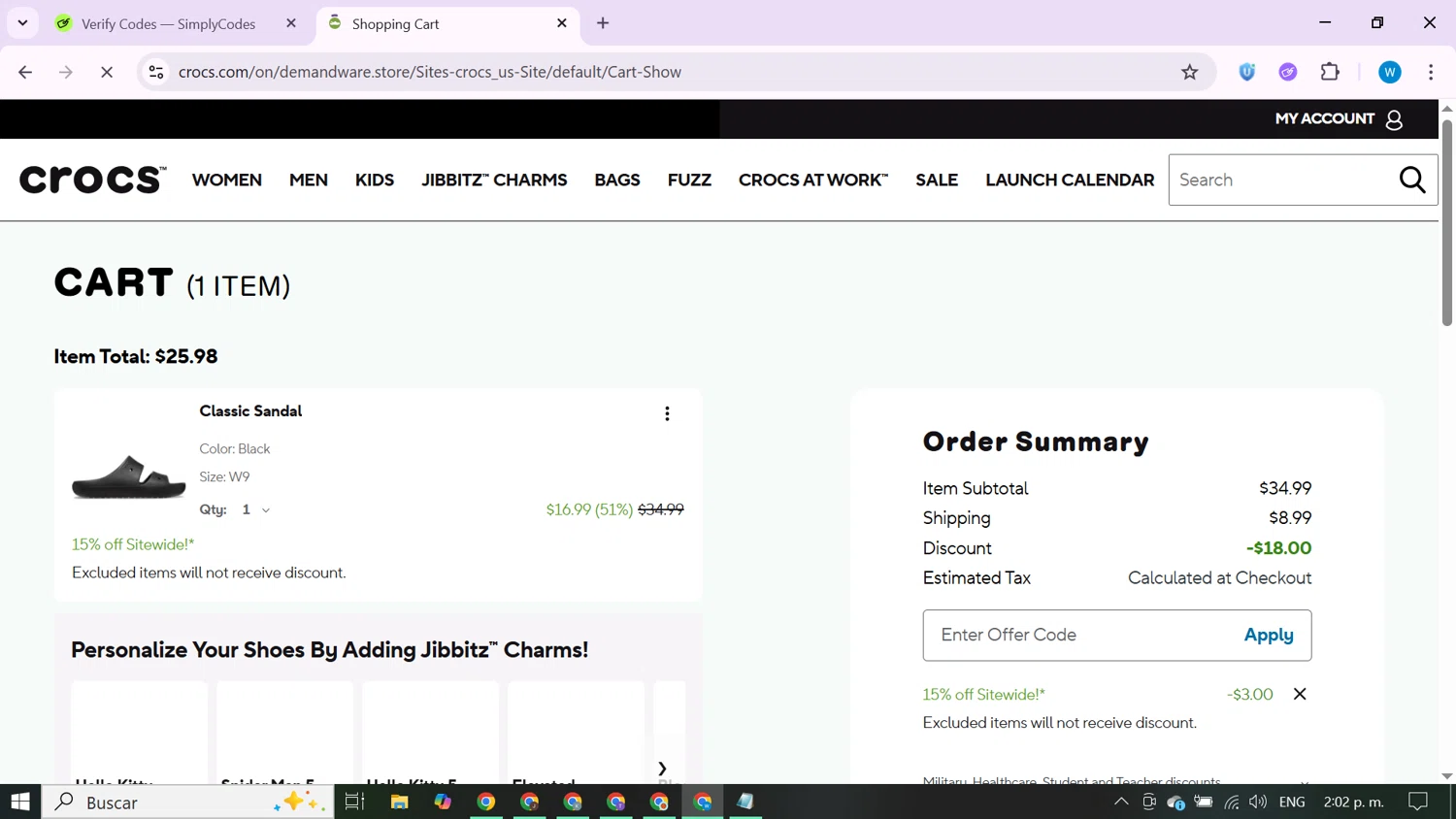Open Windows notification center
The width and height of the screenshot is (1456, 819).
click(1418, 802)
